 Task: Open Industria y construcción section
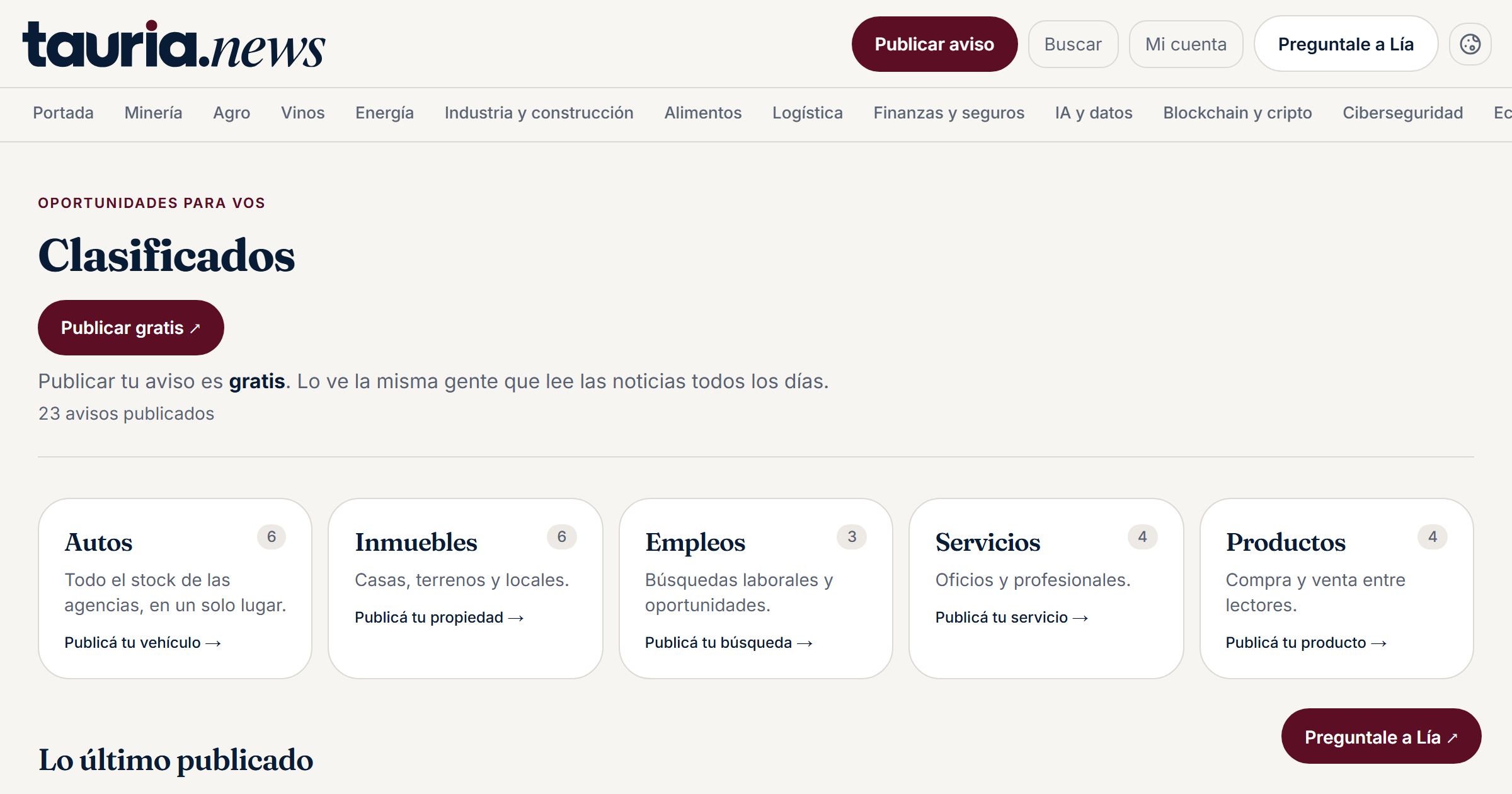539,113
